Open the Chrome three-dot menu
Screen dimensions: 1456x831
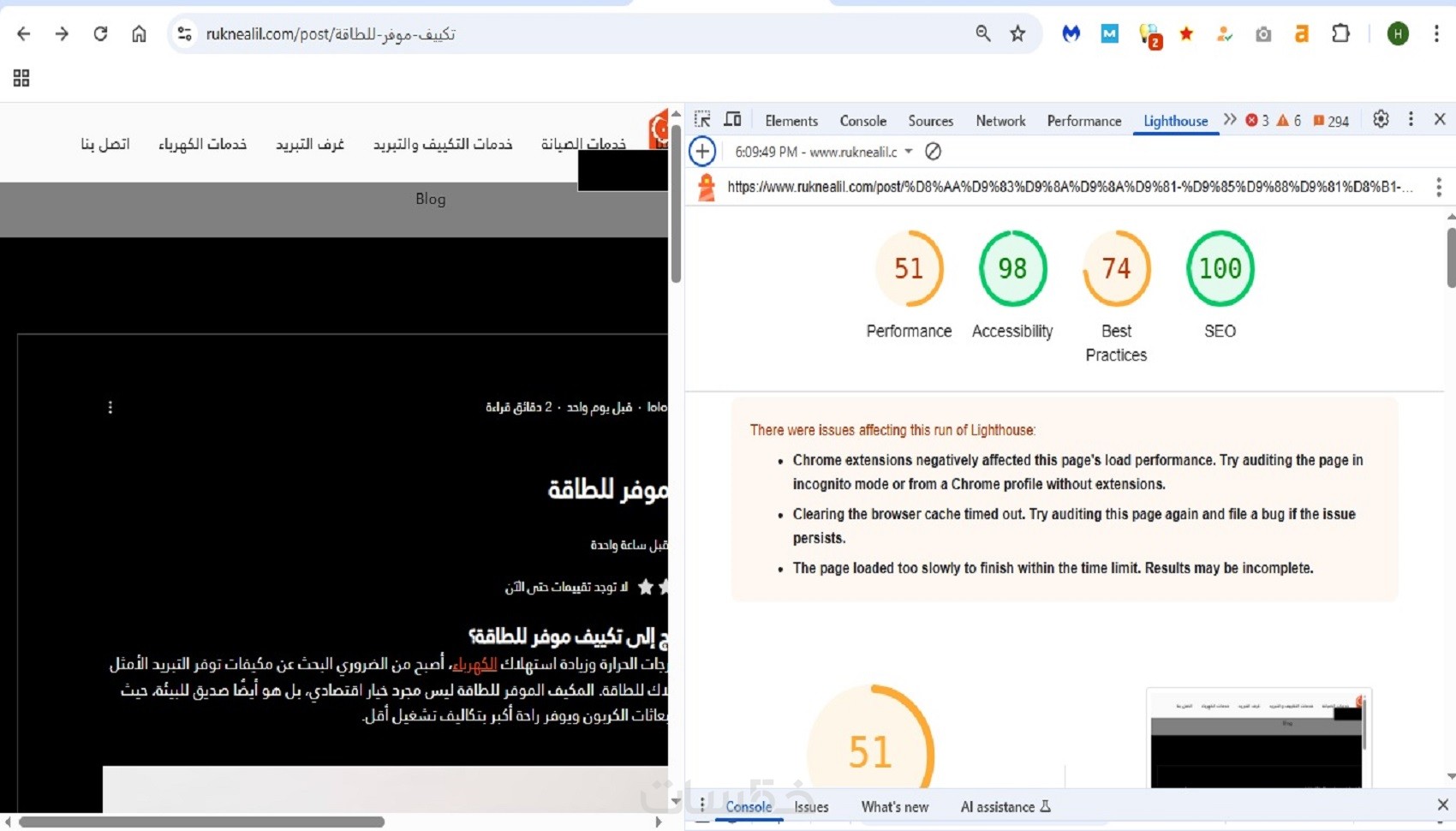coord(1436,33)
